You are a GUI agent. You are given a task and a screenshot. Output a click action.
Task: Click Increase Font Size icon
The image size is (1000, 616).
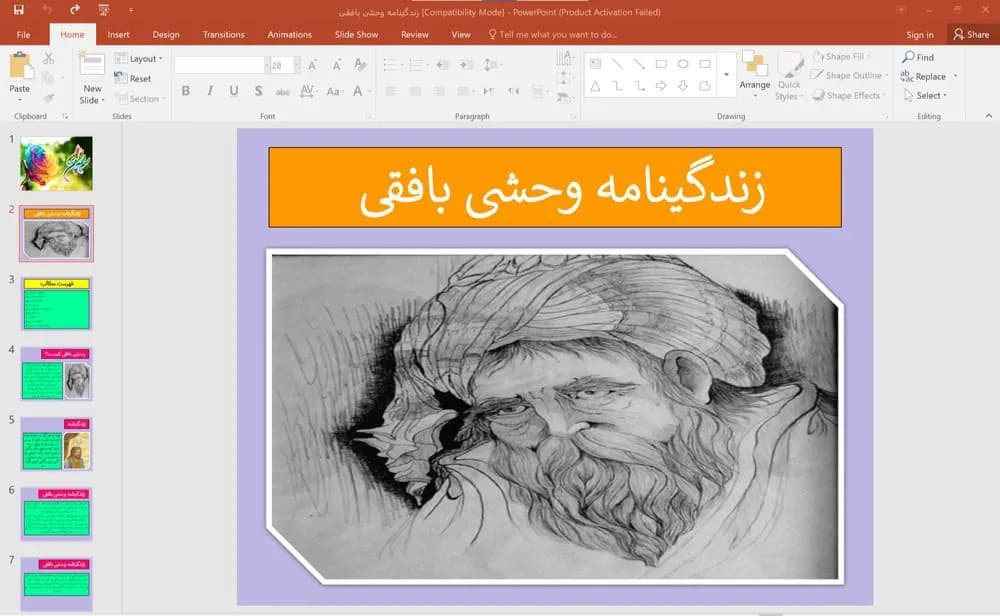[x=312, y=65]
